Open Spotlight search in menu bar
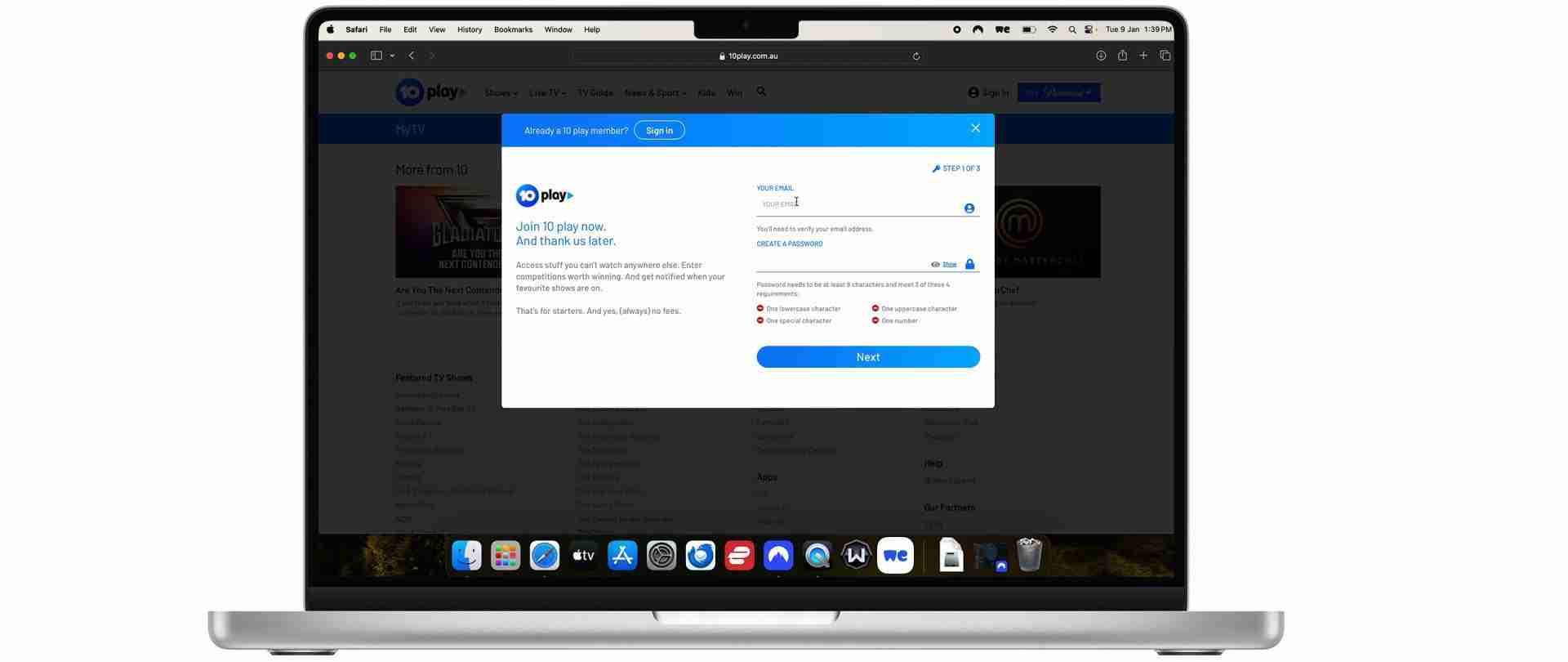 (1072, 29)
